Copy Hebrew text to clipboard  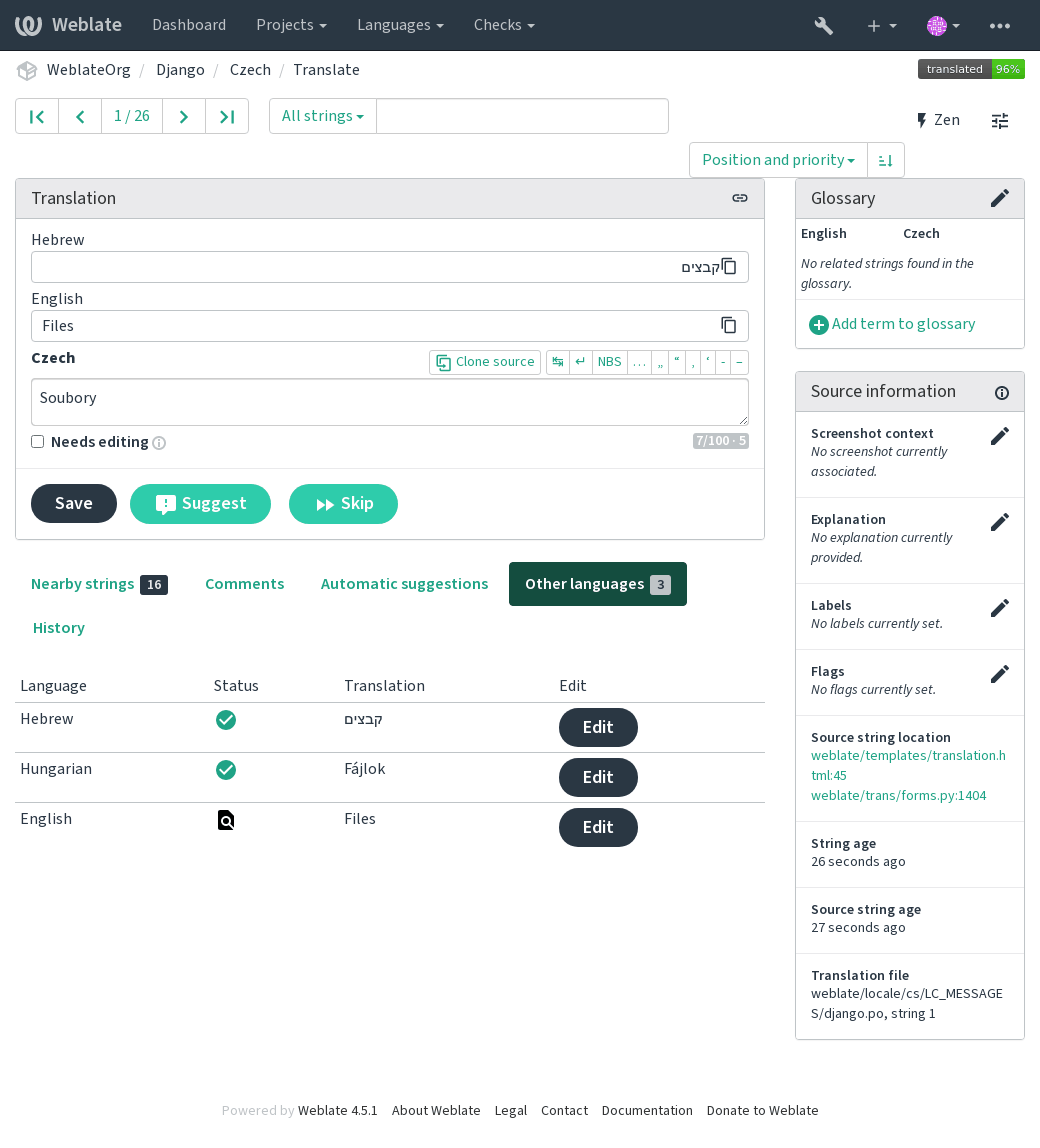pyautogui.click(x=729, y=266)
